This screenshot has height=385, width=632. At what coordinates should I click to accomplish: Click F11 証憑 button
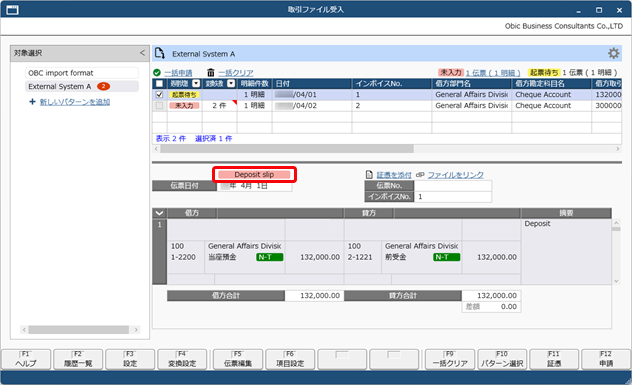[554, 359]
